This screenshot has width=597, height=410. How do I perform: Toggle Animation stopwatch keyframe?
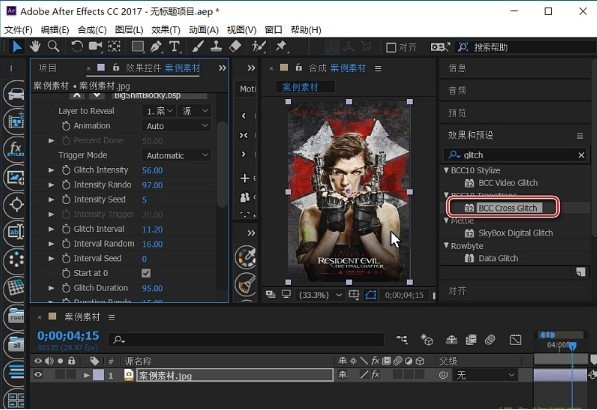point(66,126)
